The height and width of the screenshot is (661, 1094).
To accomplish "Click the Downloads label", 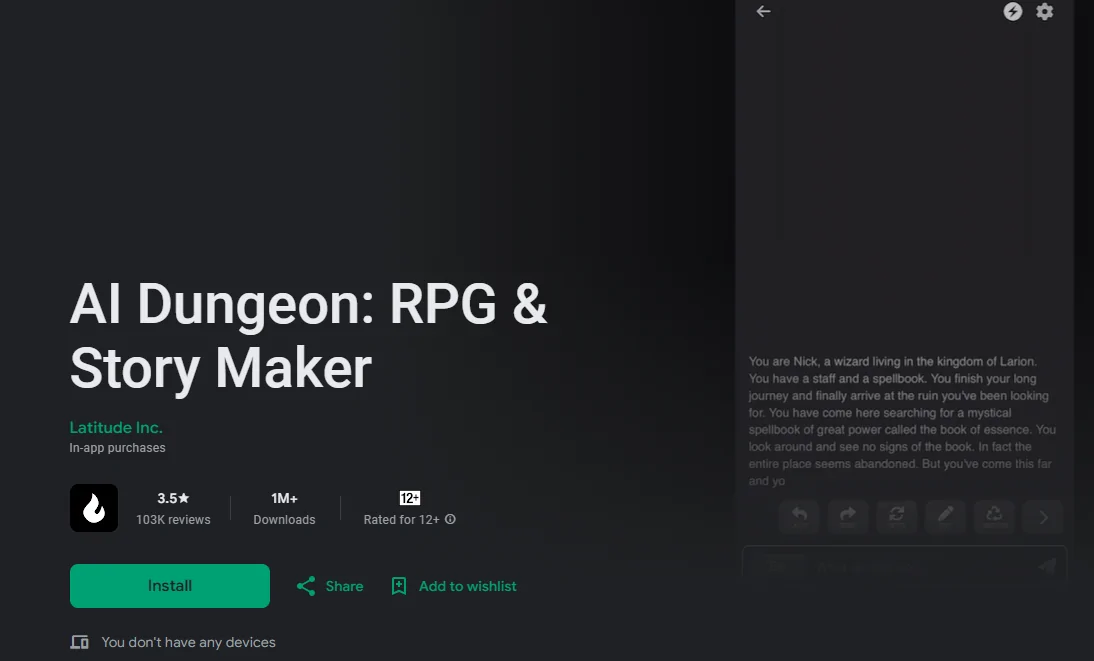I will pyautogui.click(x=284, y=520).
